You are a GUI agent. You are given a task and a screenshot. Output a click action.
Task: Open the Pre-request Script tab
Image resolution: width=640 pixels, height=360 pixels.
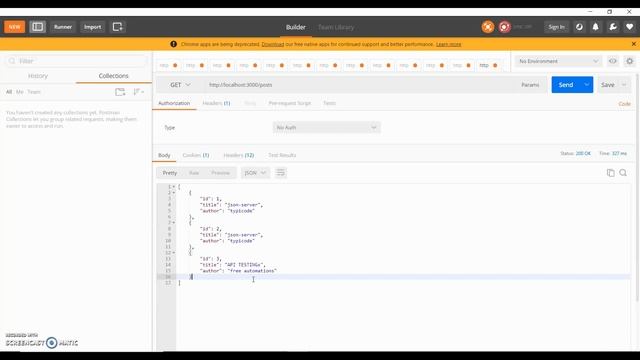click(x=290, y=103)
